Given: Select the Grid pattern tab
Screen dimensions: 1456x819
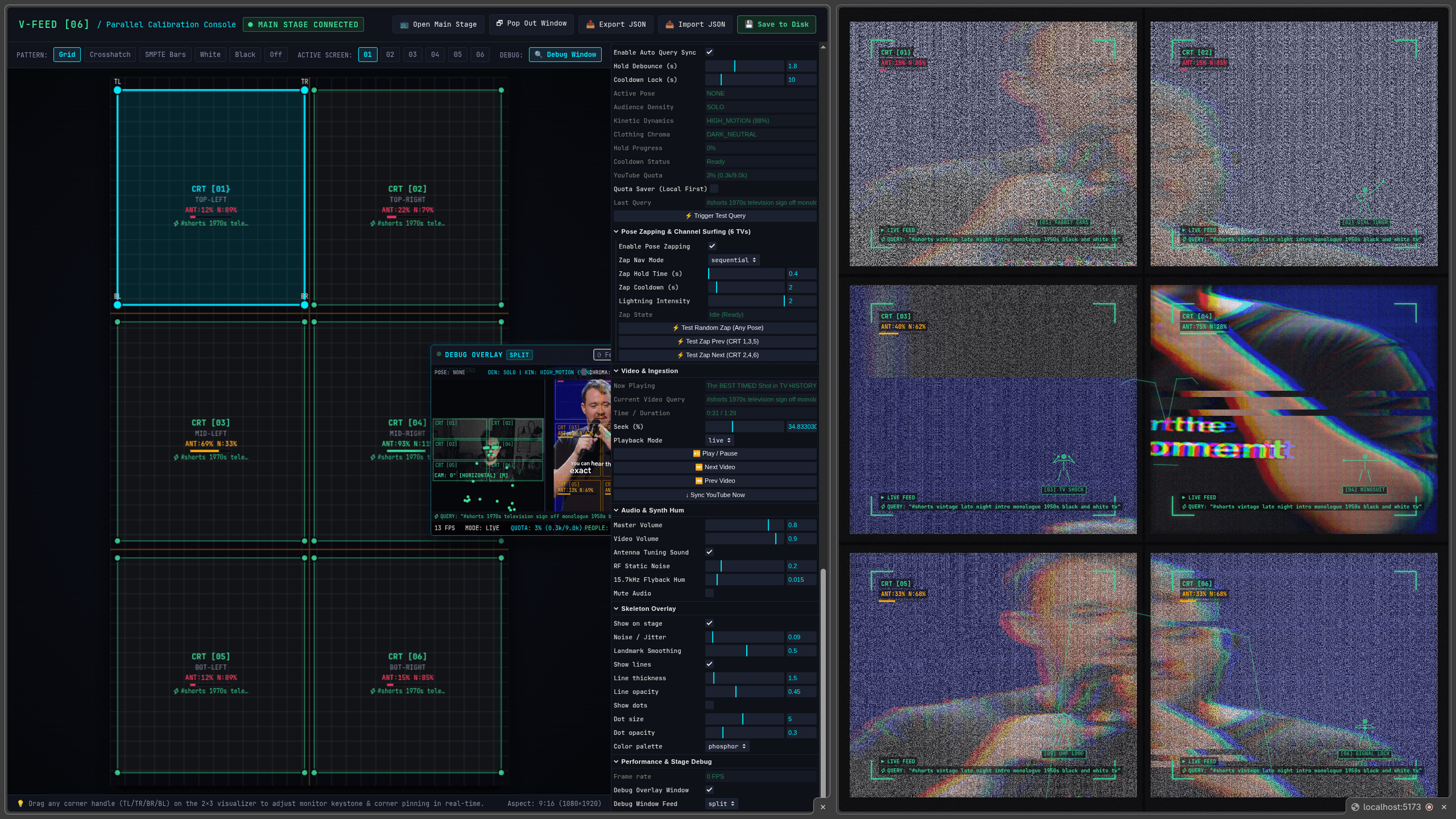Looking at the screenshot, I should coord(67,55).
